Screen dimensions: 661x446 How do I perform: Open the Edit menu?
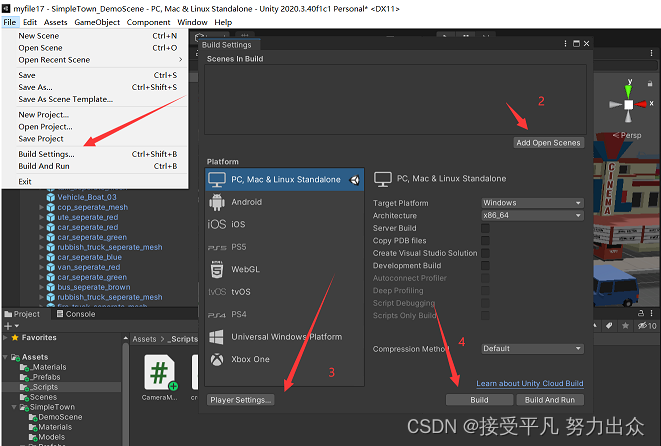tap(30, 22)
